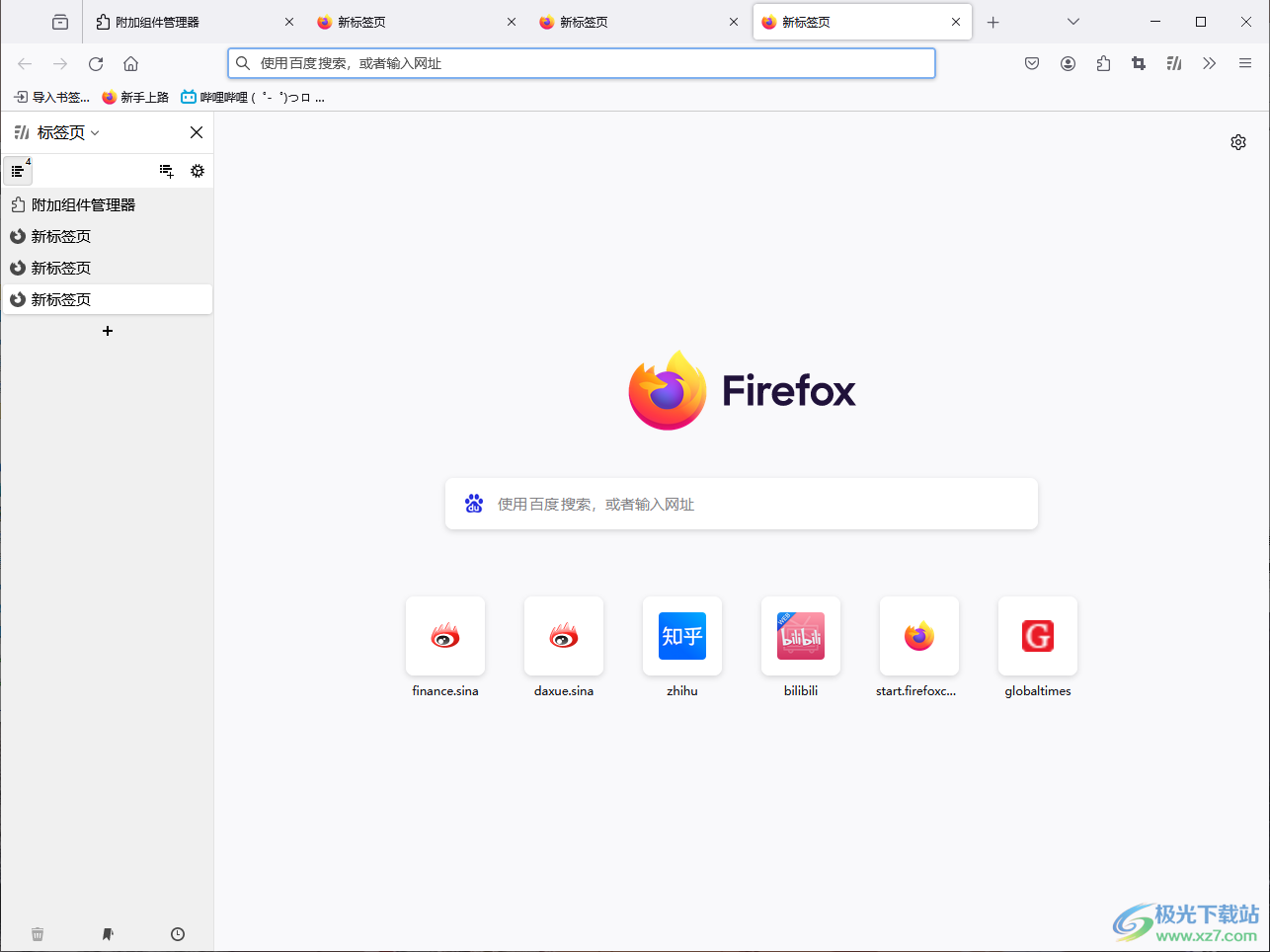This screenshot has width=1270, height=952.
Task: Go forward with the forward arrow
Action: pos(60,63)
